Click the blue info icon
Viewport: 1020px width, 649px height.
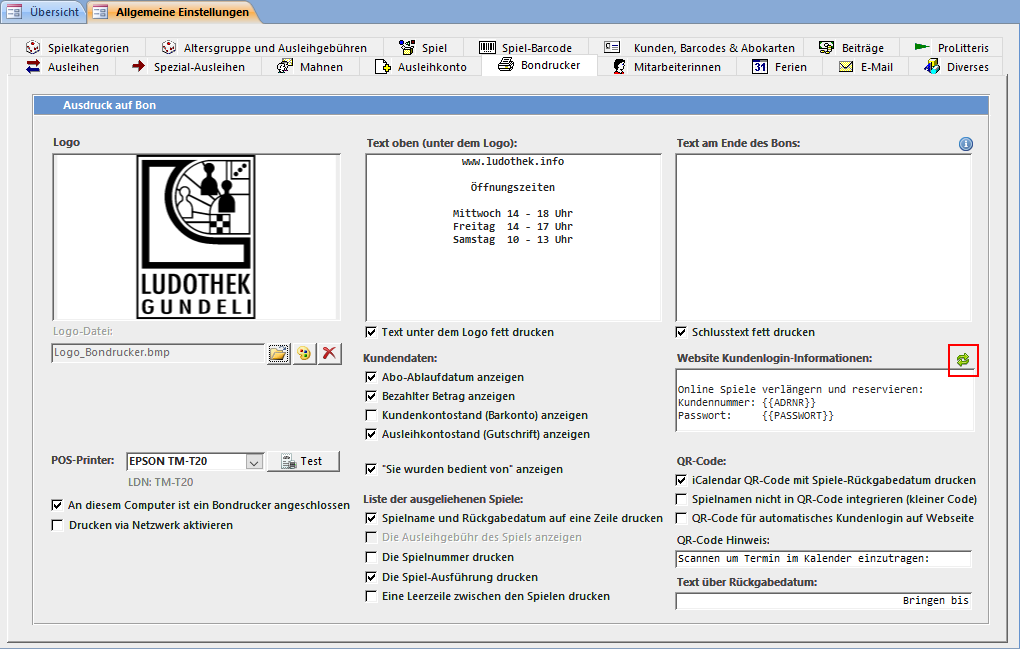tap(966, 144)
